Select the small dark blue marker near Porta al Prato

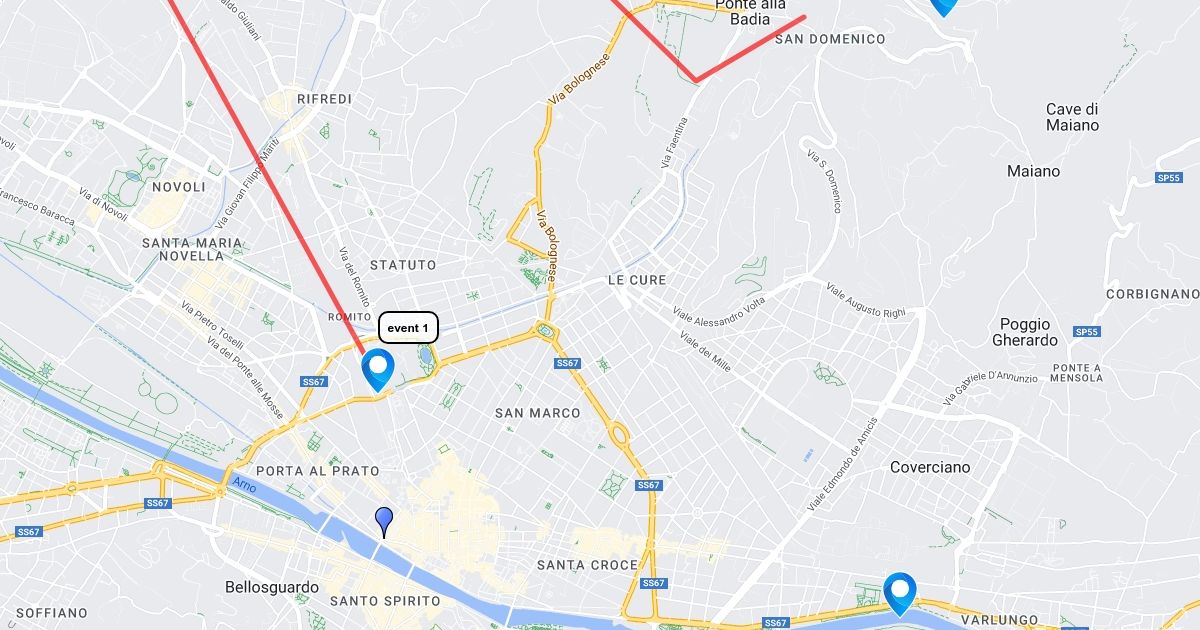click(384, 522)
